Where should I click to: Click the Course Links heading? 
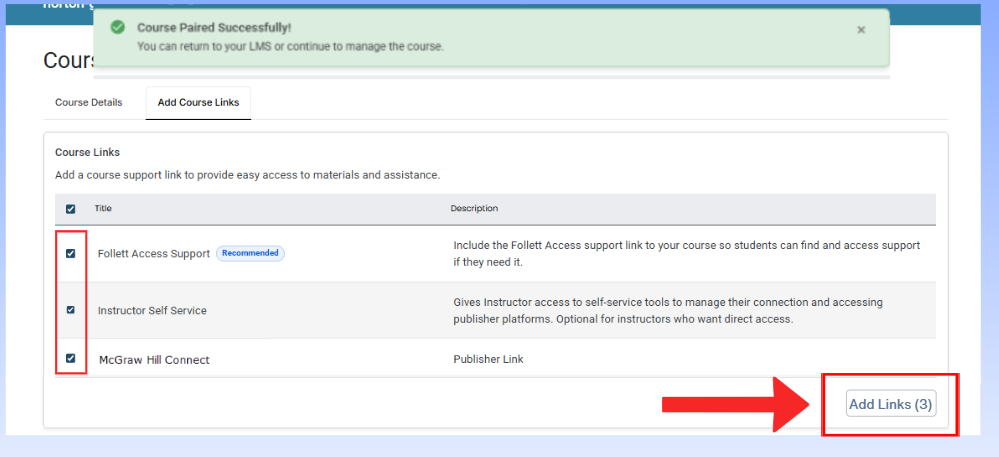click(x=87, y=152)
